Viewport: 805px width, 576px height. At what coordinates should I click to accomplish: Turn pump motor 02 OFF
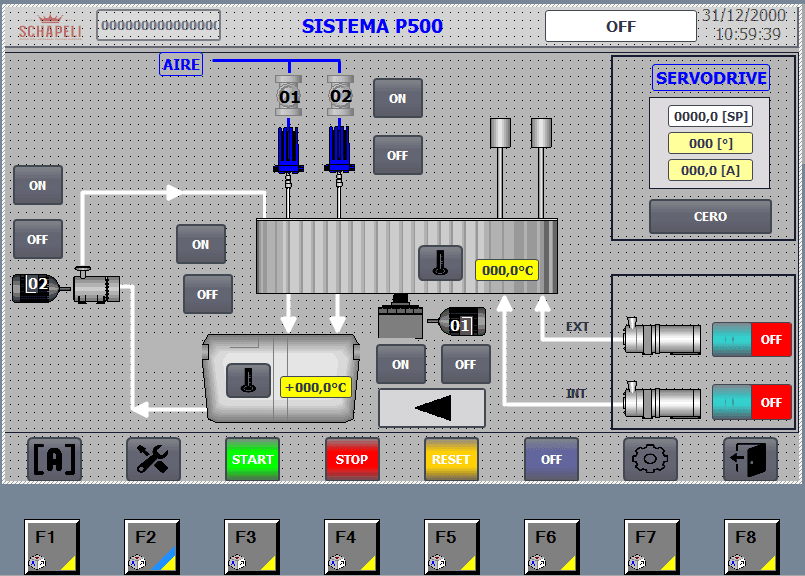tap(38, 239)
